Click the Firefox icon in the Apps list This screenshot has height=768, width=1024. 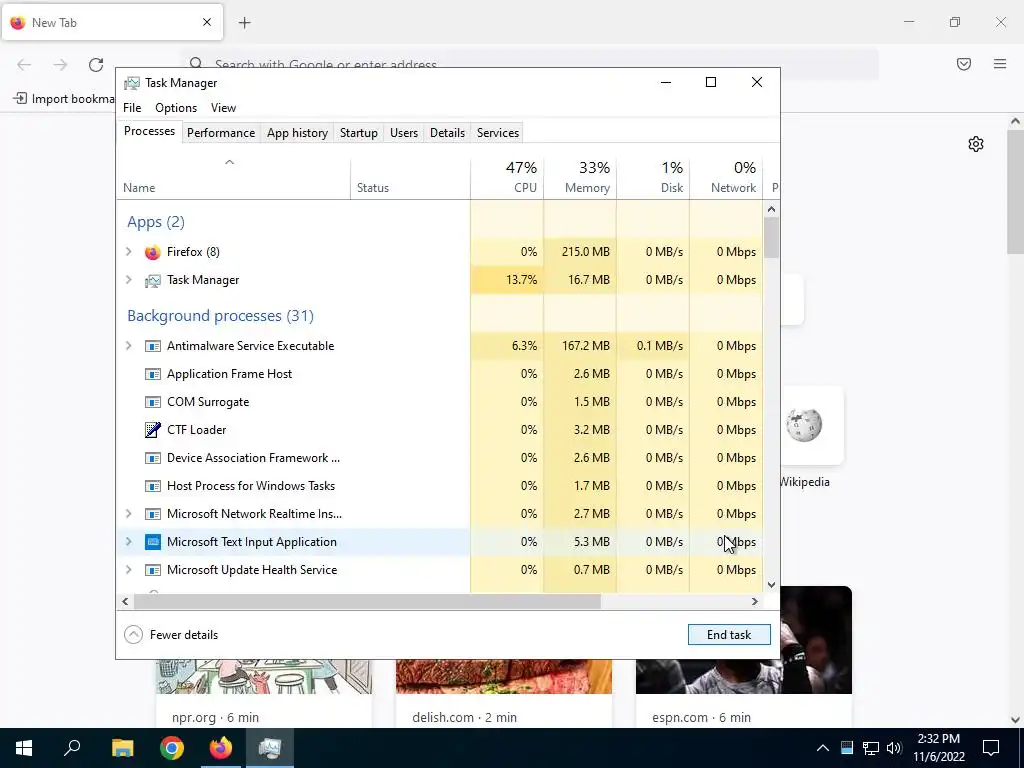[152, 252]
